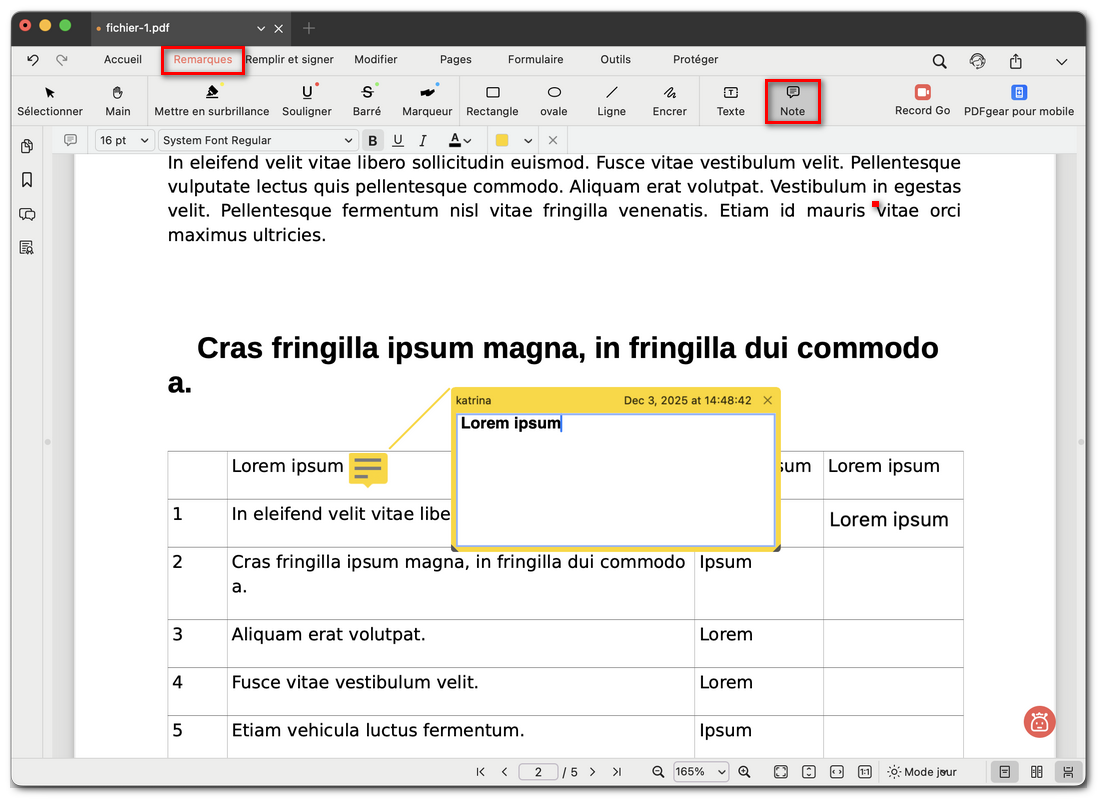Image resolution: width=1098 pixels, height=799 pixels.
Task: Click the yellow sticky note icon in table
Action: 367,468
